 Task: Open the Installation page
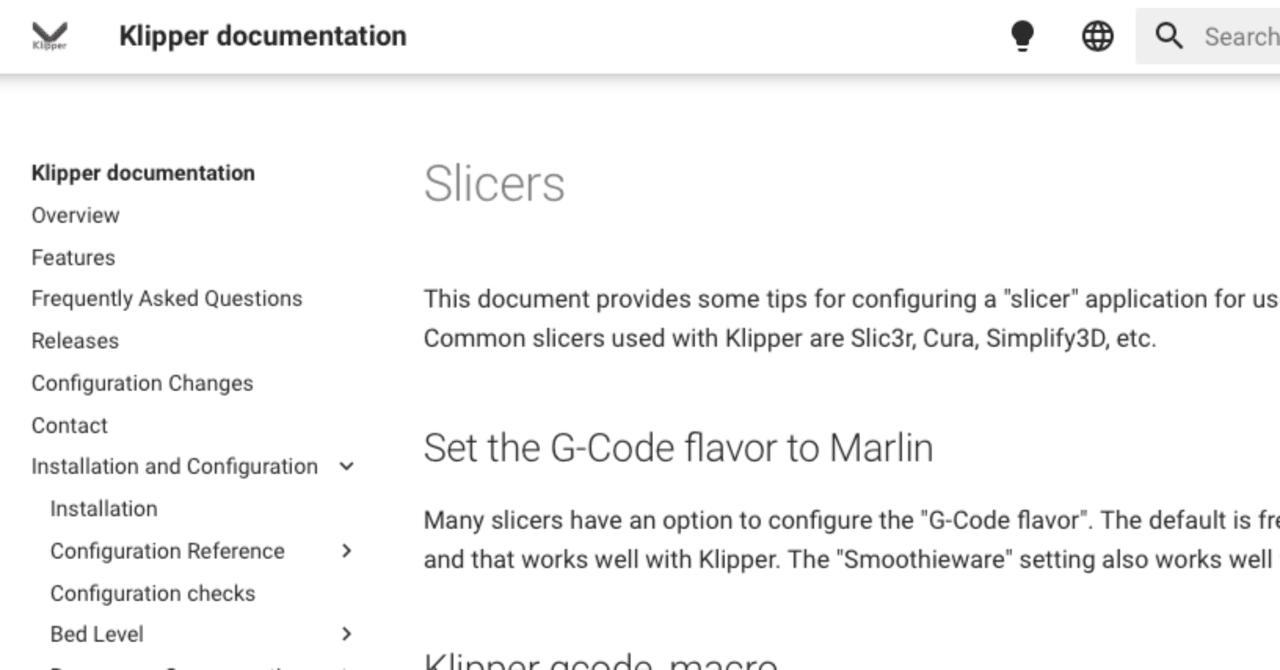pos(104,509)
